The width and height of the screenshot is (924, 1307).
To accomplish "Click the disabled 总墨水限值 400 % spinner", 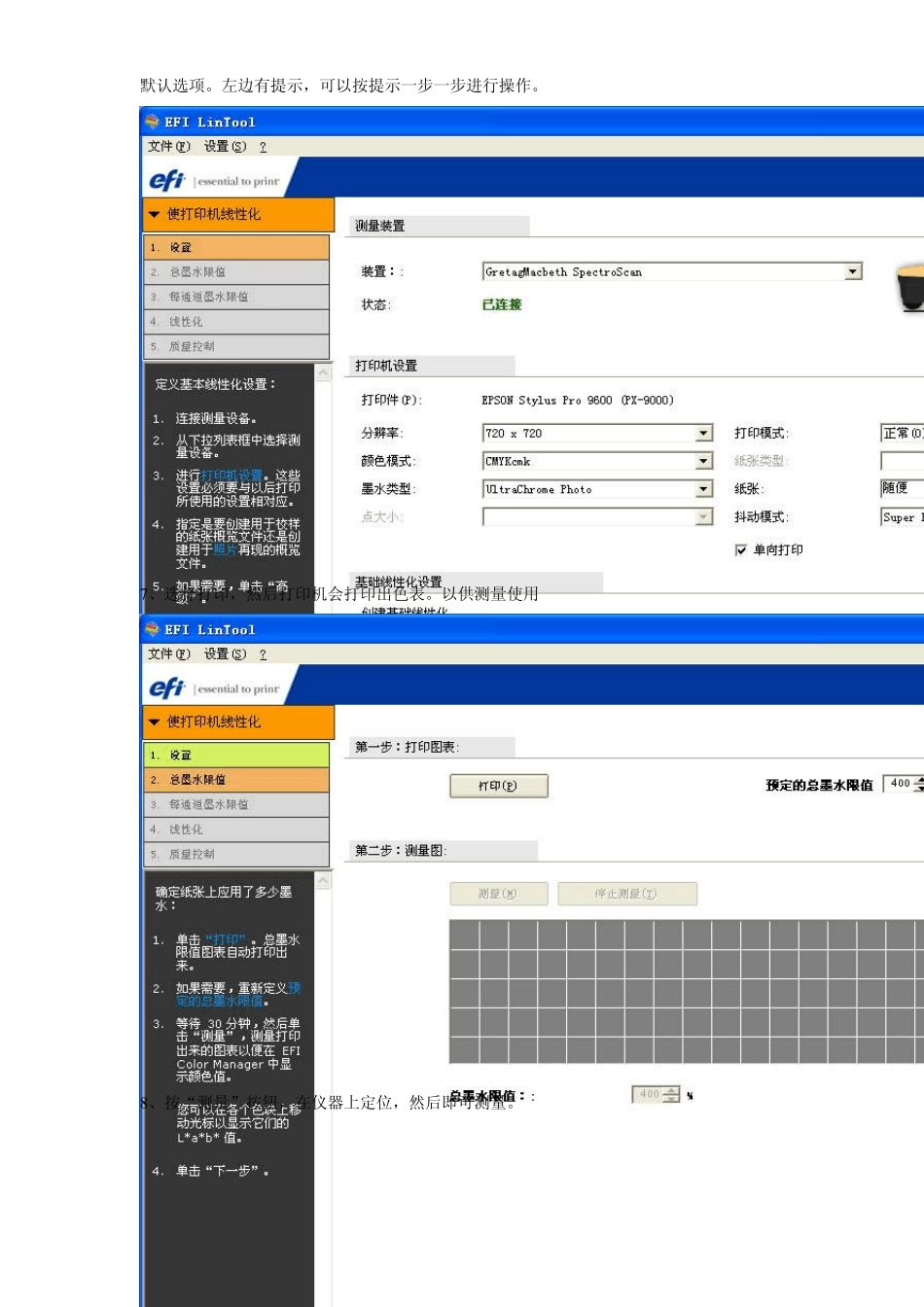I will [x=657, y=1095].
